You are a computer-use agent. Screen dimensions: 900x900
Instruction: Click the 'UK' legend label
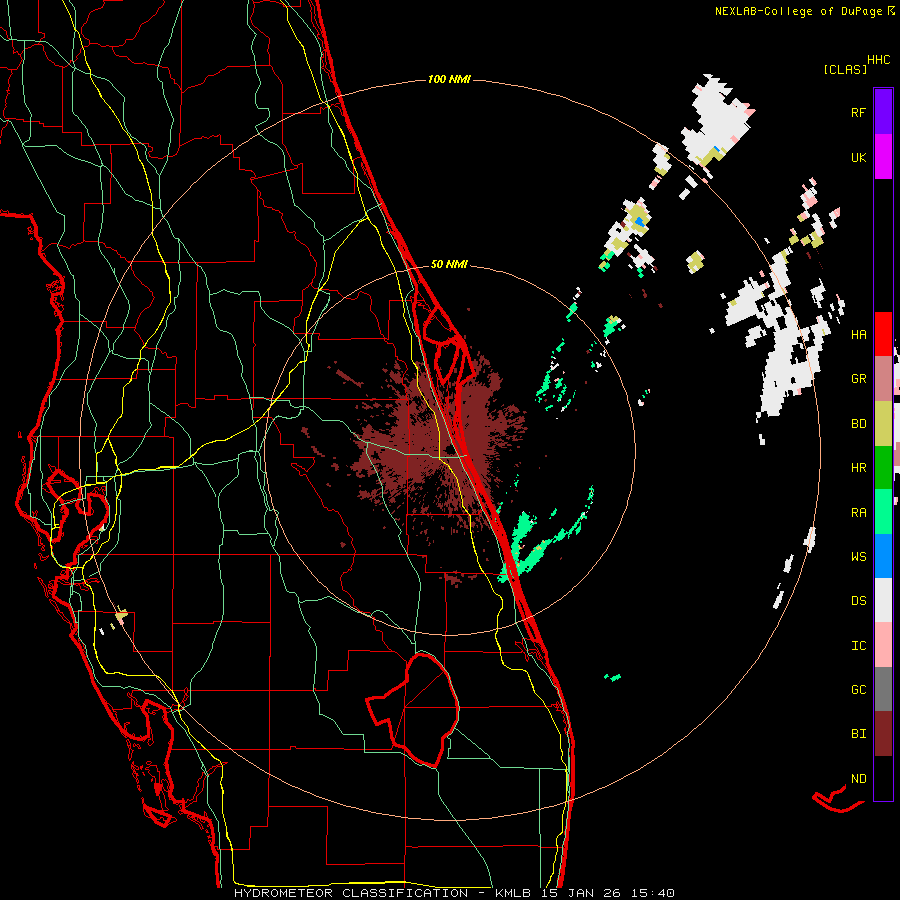point(858,157)
